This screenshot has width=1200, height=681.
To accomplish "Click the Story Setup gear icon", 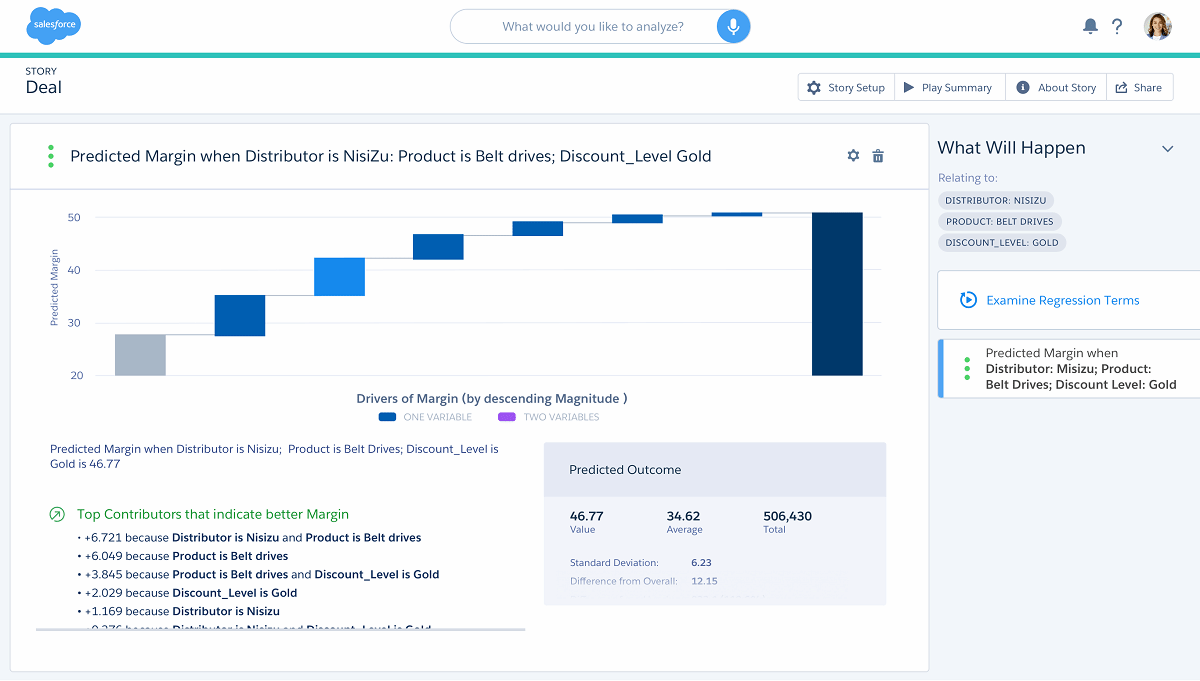I will [814, 87].
